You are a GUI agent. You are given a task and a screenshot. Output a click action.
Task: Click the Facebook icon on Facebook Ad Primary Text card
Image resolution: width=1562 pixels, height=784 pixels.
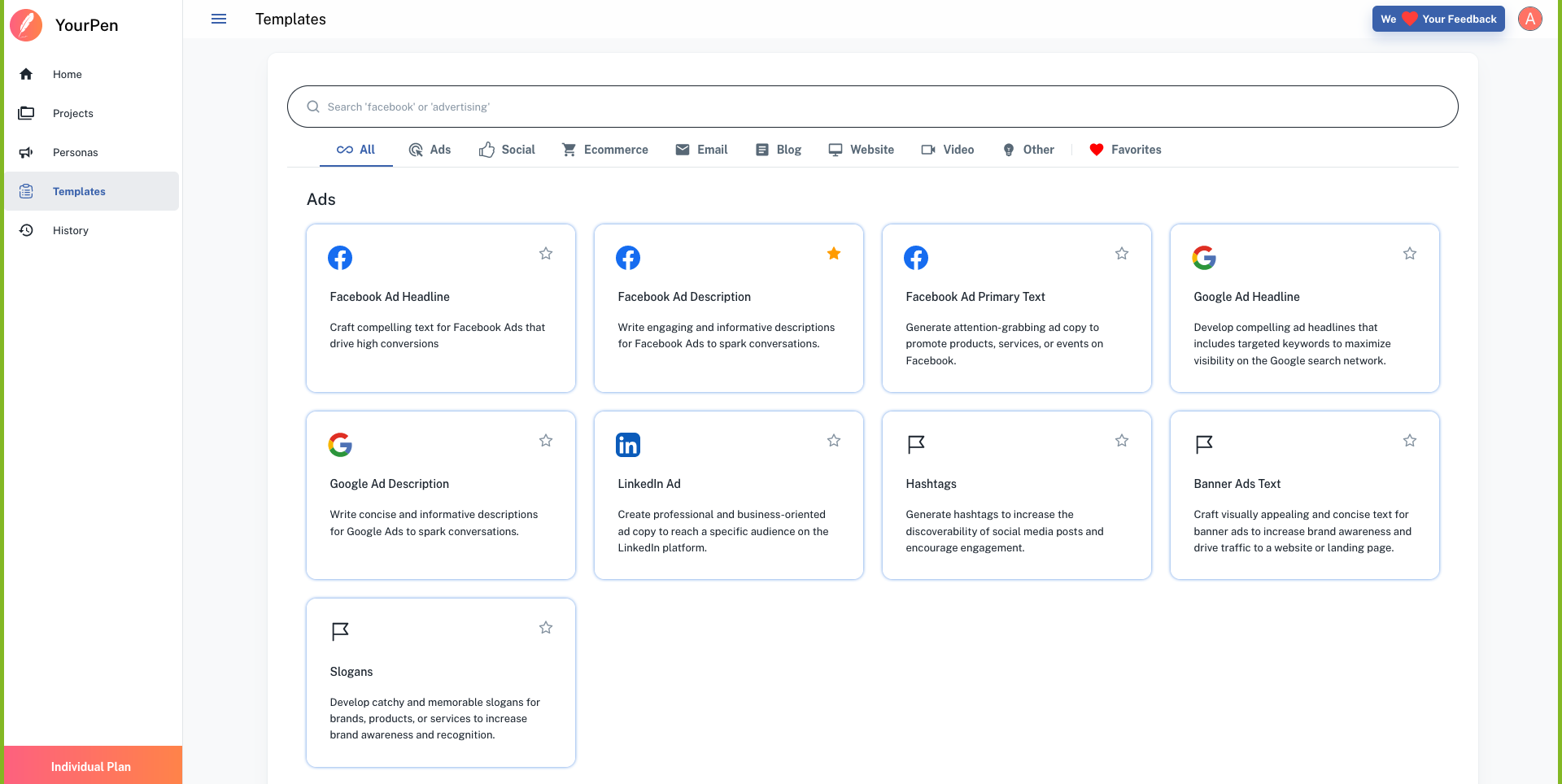916,258
